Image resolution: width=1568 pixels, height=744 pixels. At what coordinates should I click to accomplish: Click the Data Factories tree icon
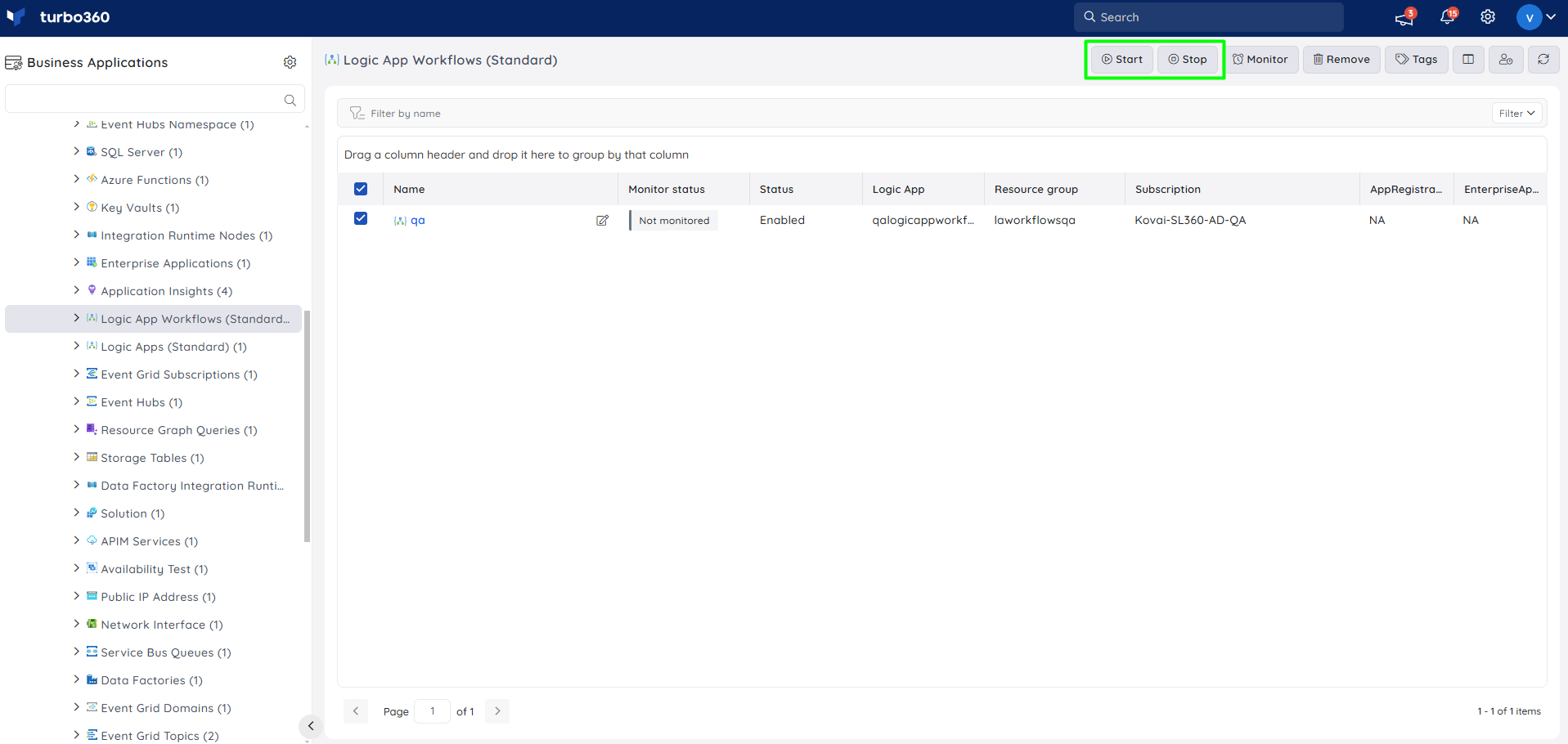point(92,679)
